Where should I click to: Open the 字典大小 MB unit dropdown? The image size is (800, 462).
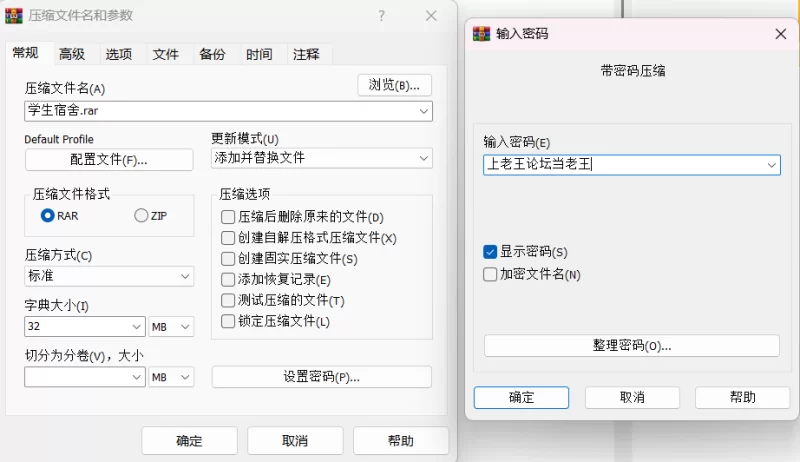[171, 326]
